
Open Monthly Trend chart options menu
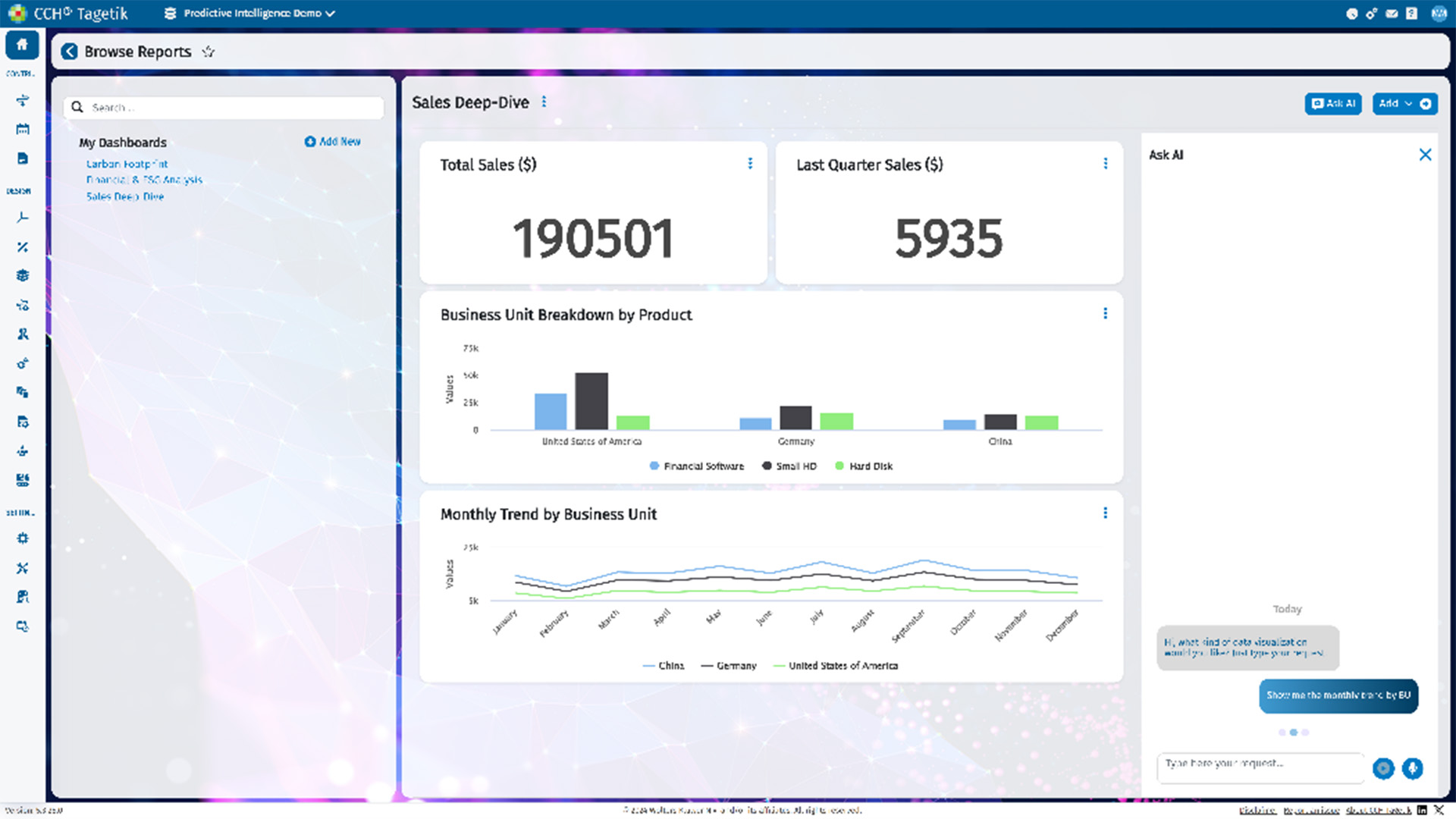coord(1105,513)
